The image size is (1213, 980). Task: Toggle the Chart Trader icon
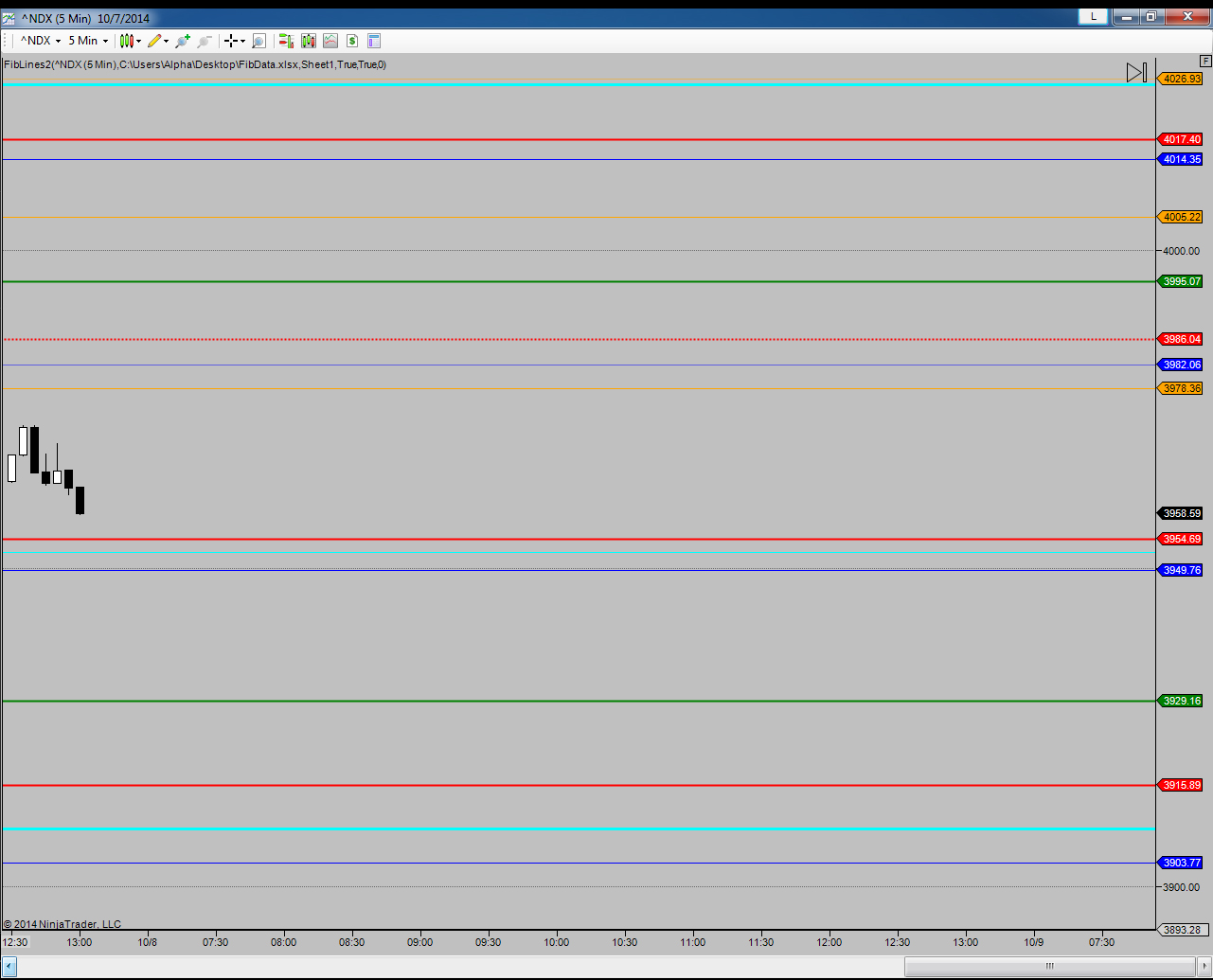286,41
